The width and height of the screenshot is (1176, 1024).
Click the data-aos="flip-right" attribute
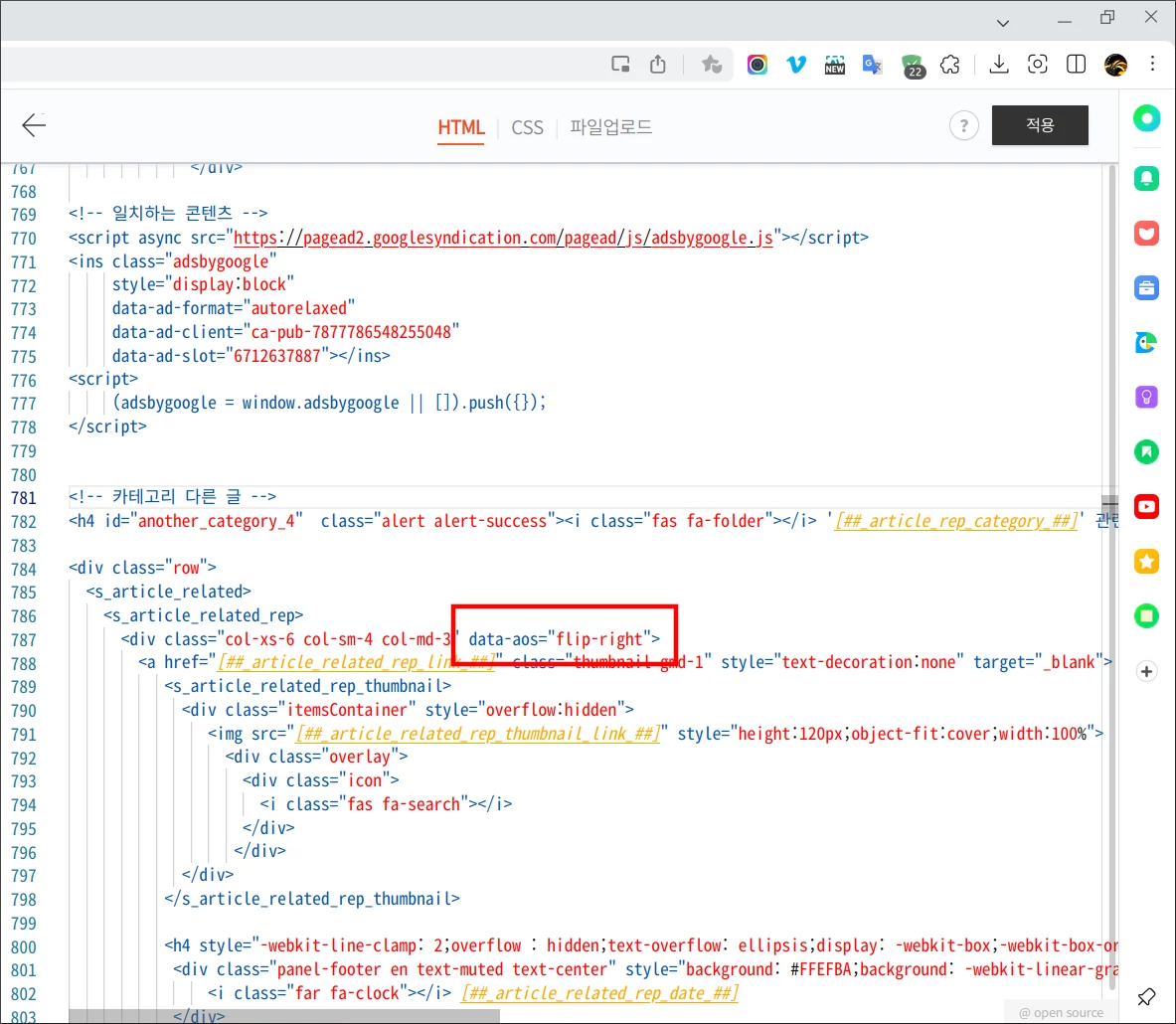pyautogui.click(x=560, y=639)
